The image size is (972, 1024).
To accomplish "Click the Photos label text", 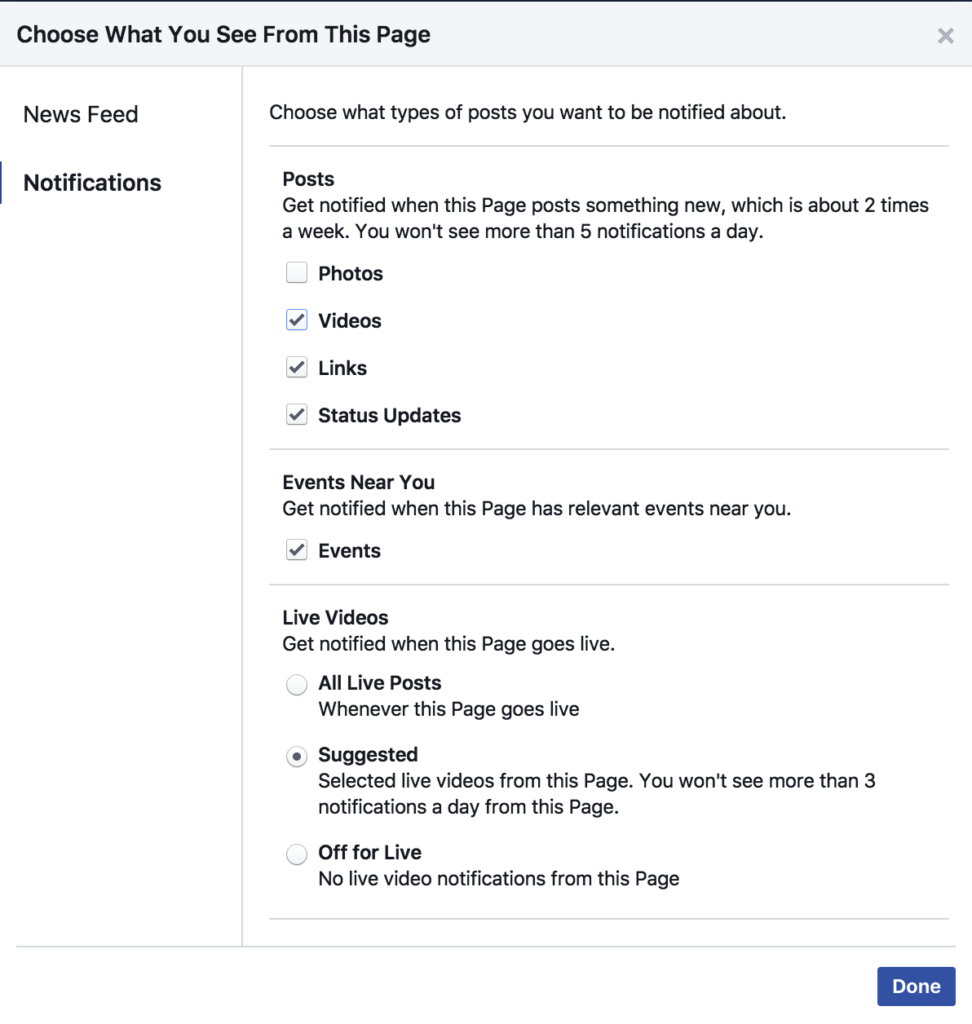I will pyautogui.click(x=350, y=273).
